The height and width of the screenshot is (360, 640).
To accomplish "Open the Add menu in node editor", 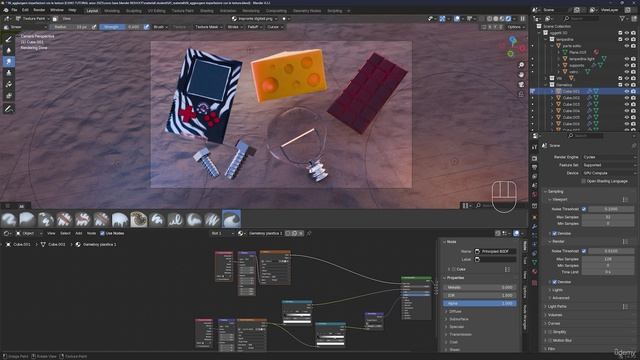I will [x=78, y=233].
